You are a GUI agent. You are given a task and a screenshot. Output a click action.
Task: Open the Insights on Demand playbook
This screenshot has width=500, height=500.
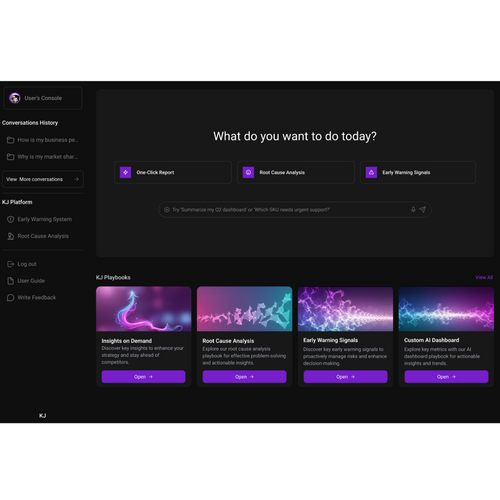coord(143,377)
